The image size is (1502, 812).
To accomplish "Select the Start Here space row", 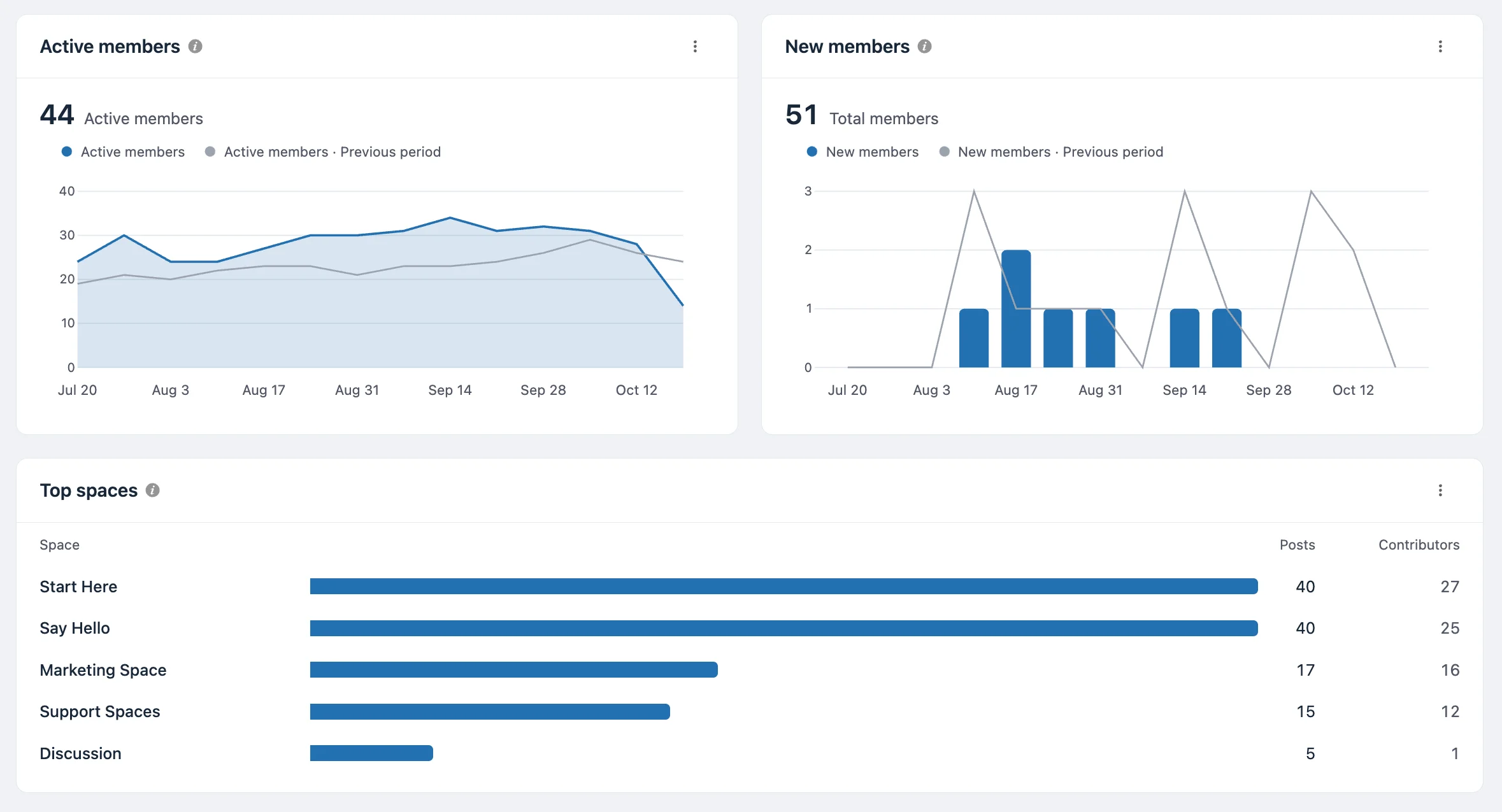I will coord(749,587).
